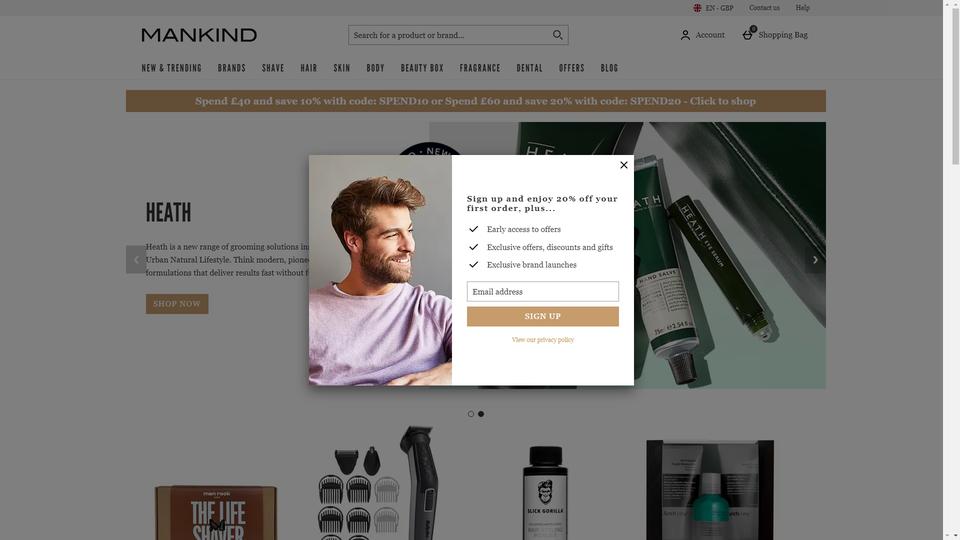Click the UK flag language icon
Screen dimensions: 960x540
697,8
